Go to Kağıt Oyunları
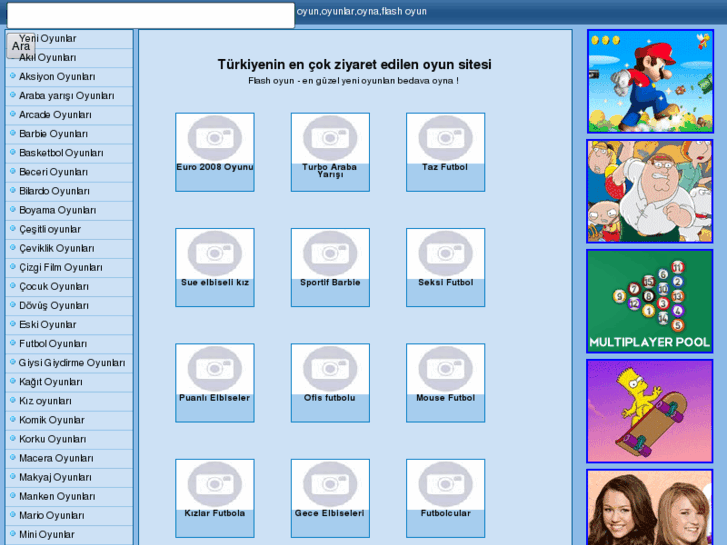The height and width of the screenshot is (545, 727). coord(51,382)
